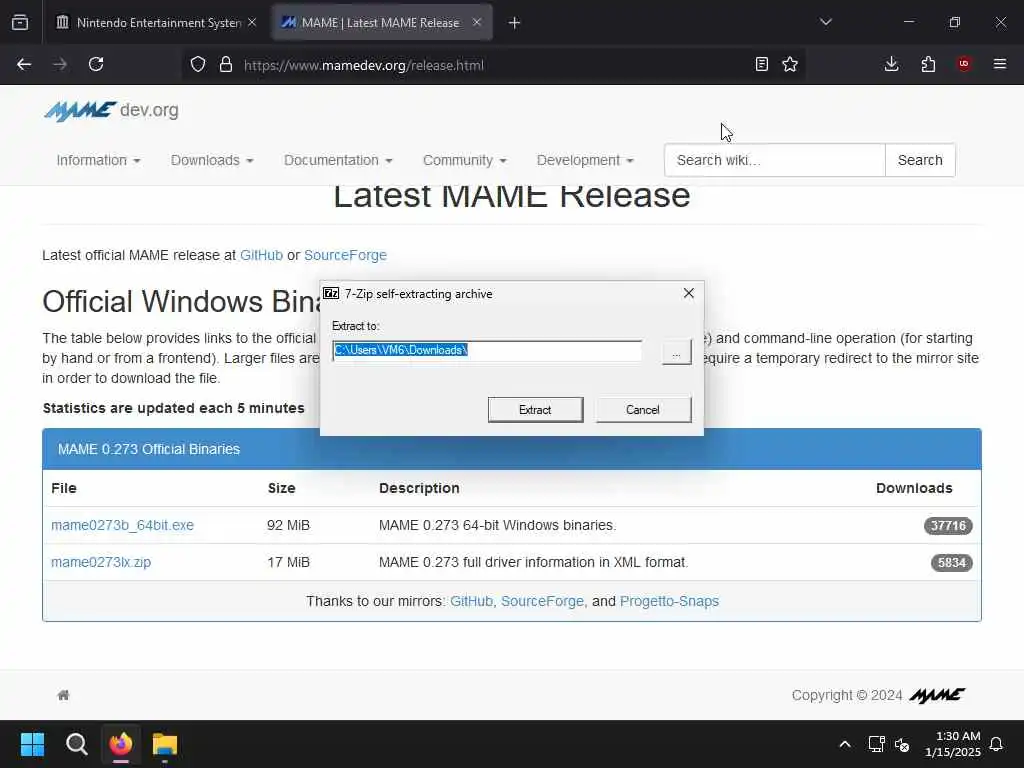Expand the Development menu
Screen dimensions: 1024x768
[x=585, y=160]
